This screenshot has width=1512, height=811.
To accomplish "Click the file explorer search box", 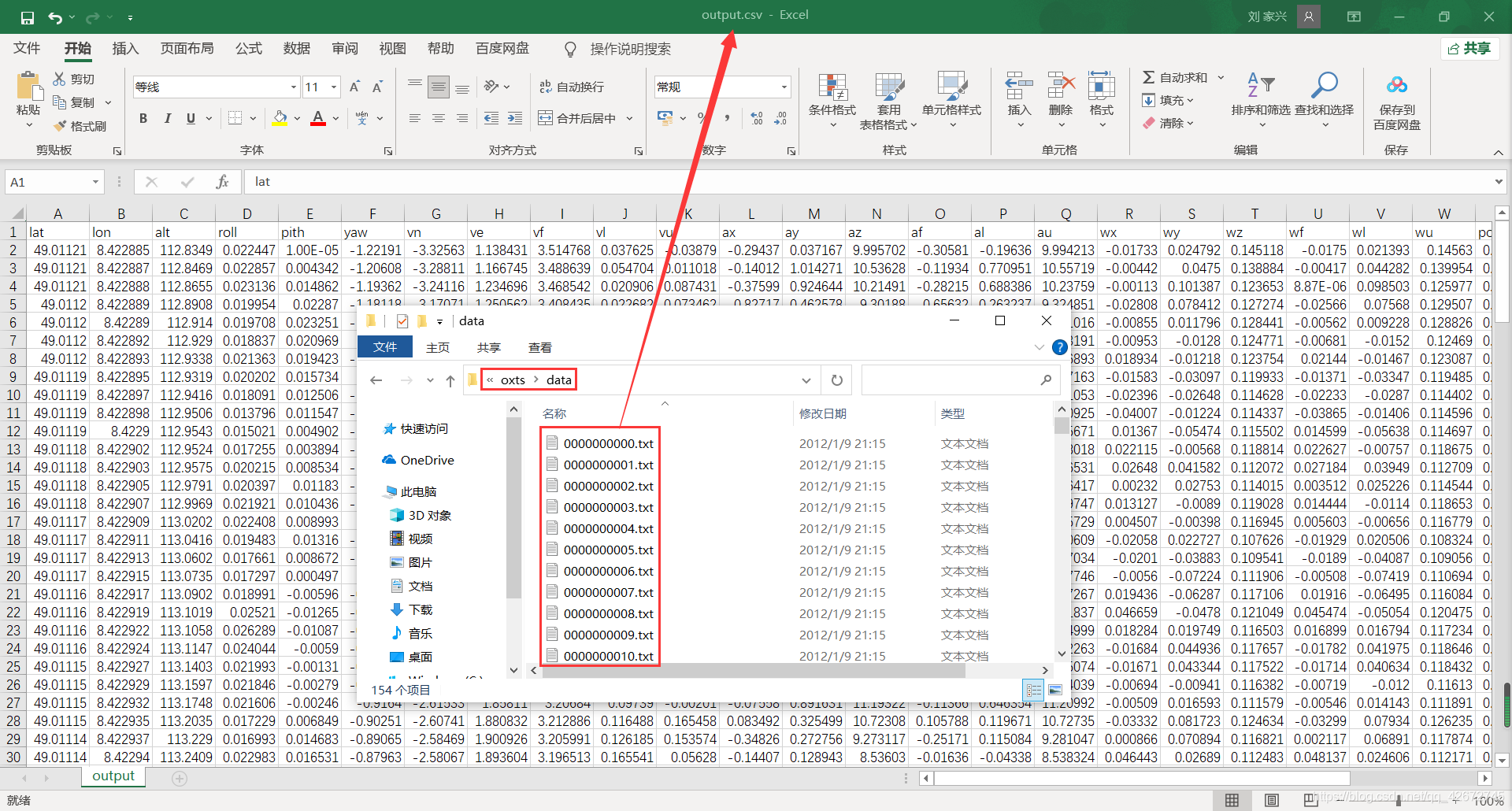I will pos(951,380).
